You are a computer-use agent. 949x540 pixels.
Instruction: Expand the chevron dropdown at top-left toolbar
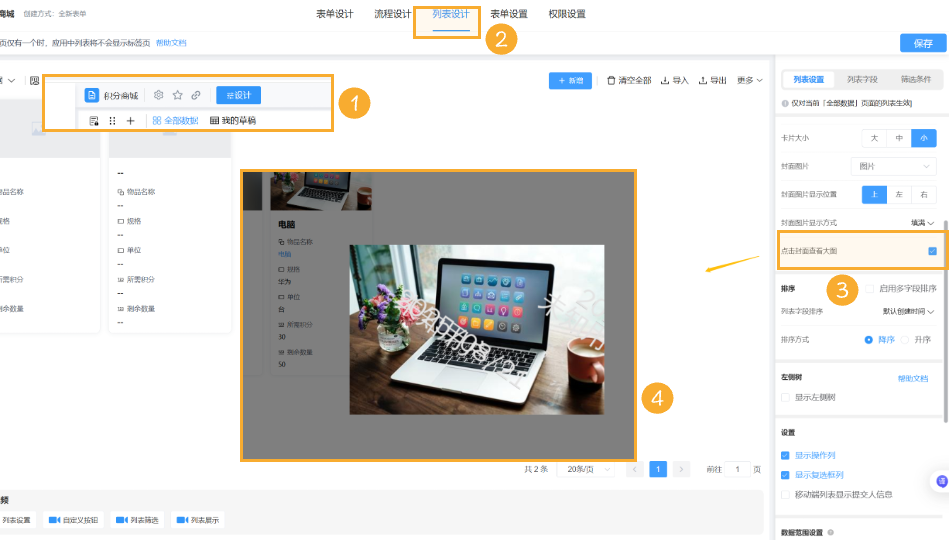(11, 81)
